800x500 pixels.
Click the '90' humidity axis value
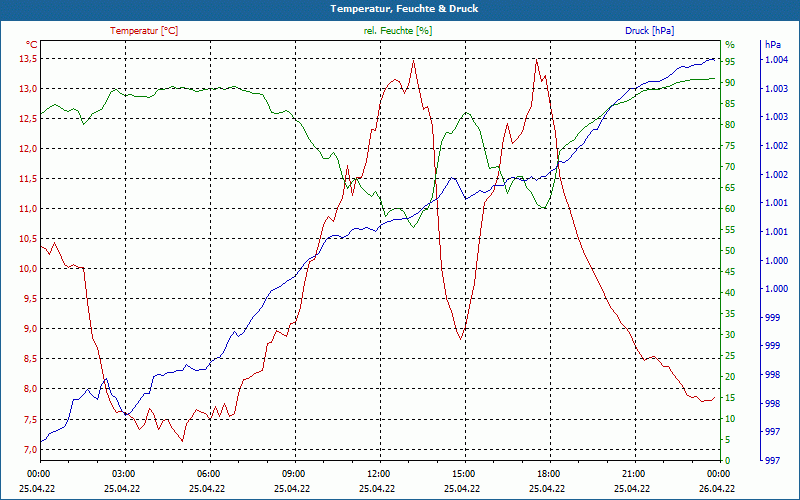730,83
